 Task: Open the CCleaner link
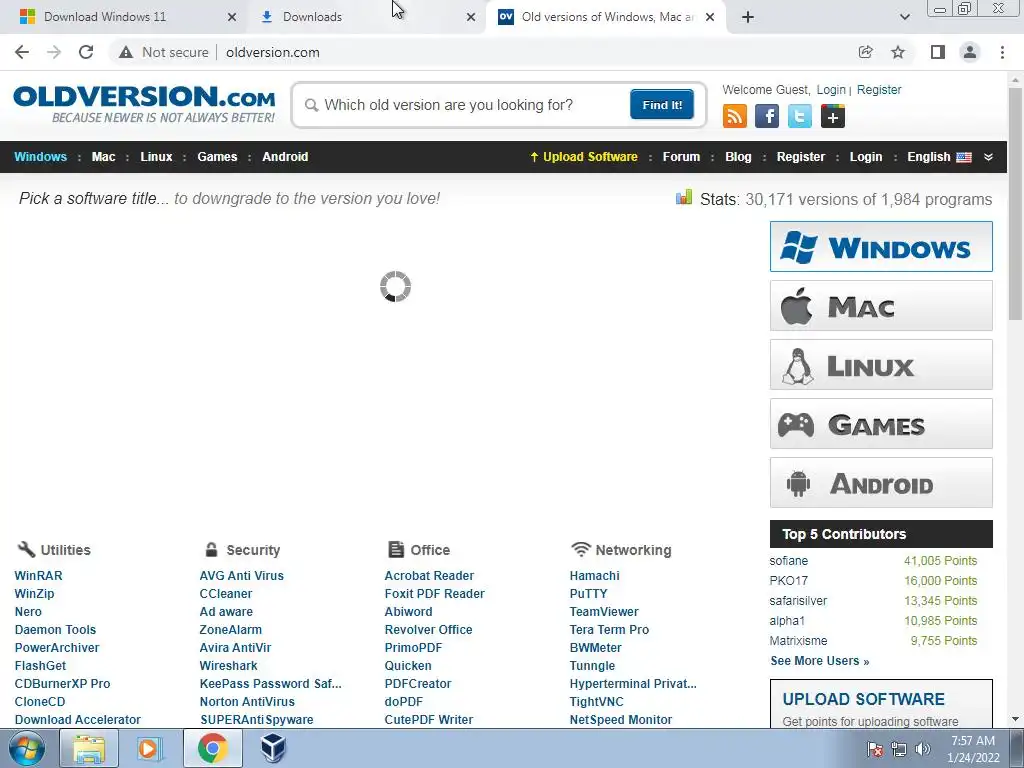pos(225,594)
